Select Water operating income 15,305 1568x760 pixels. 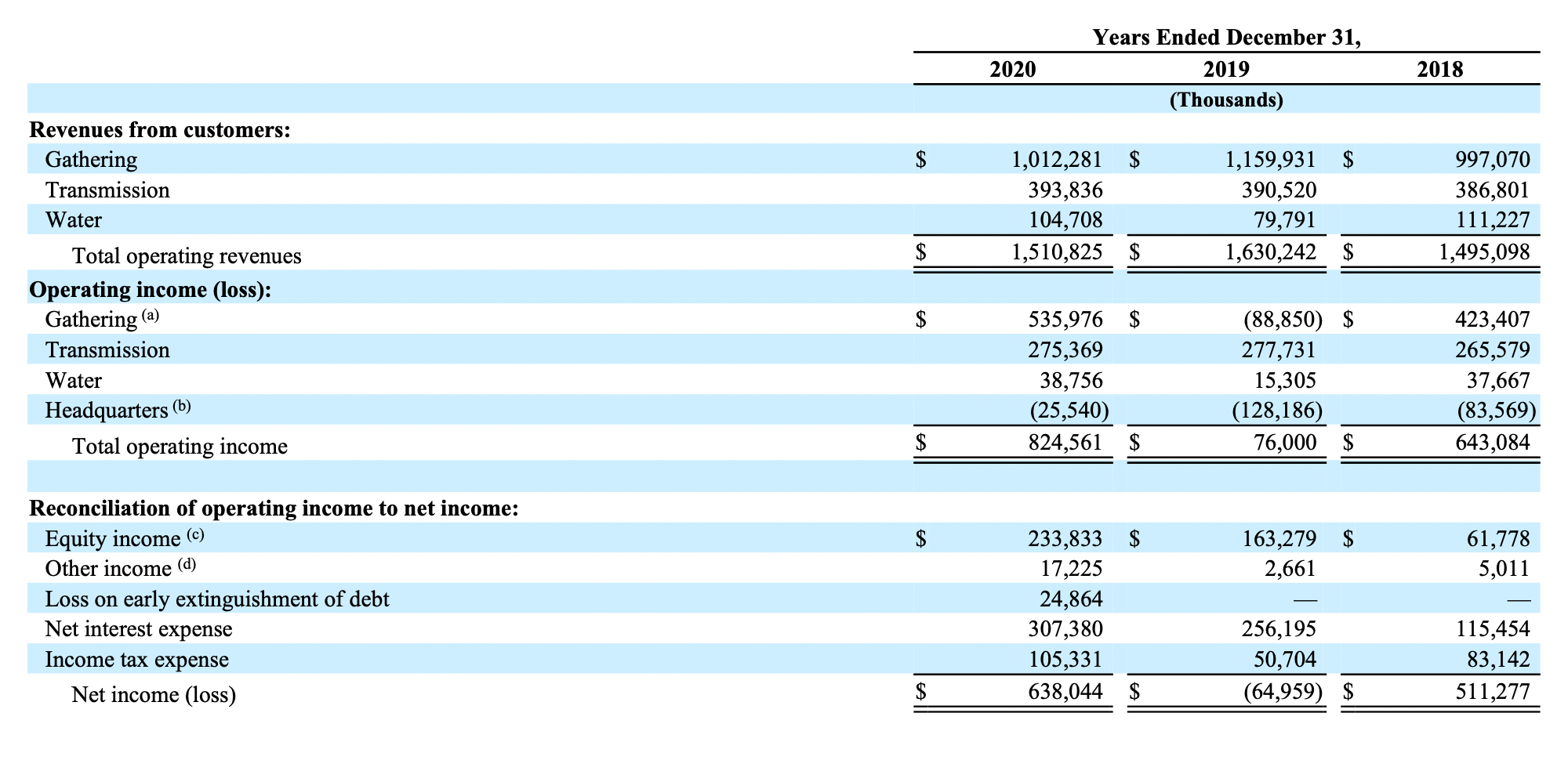pos(1285,381)
